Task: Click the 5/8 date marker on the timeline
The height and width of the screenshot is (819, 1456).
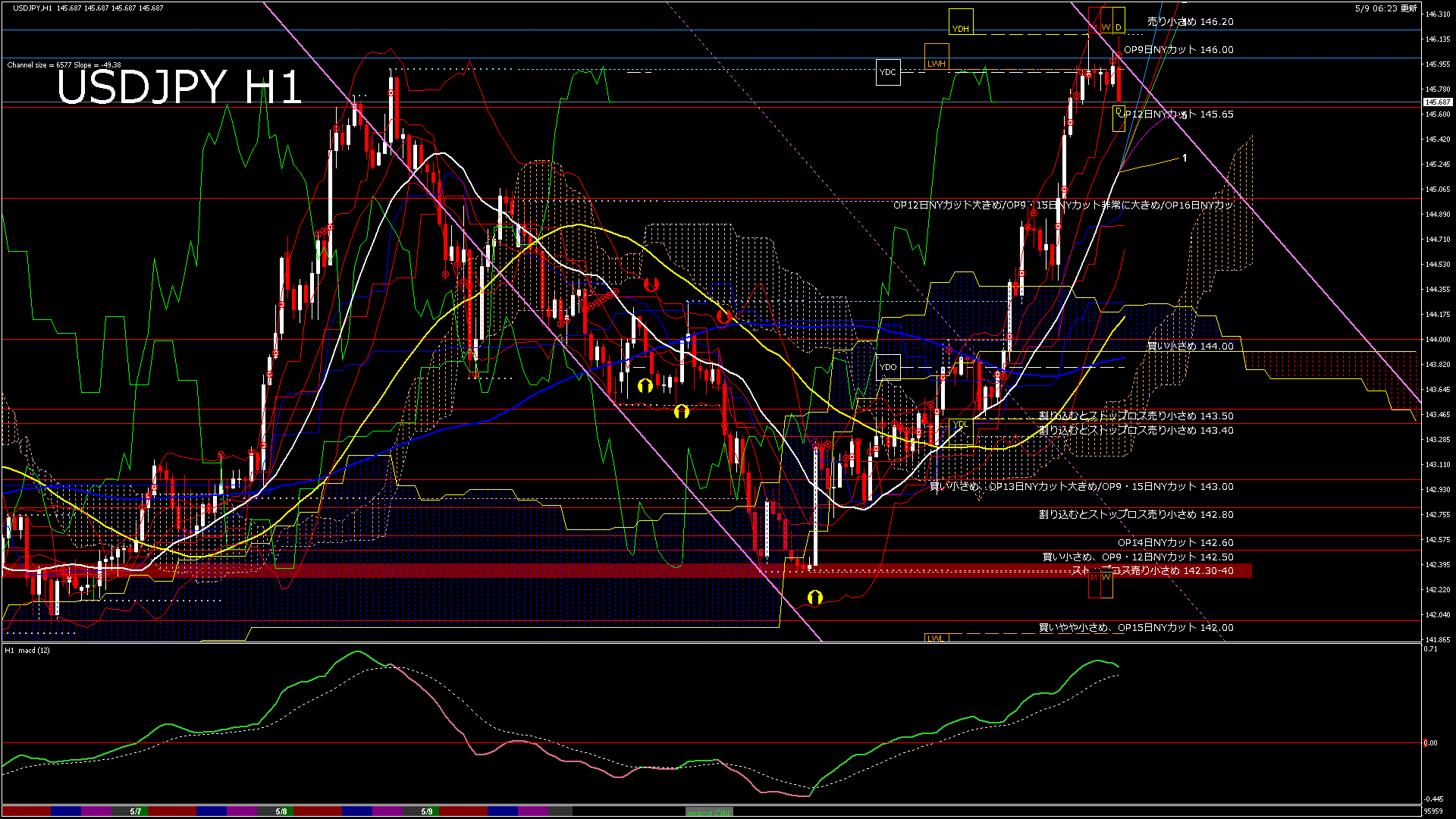Action: point(281,811)
